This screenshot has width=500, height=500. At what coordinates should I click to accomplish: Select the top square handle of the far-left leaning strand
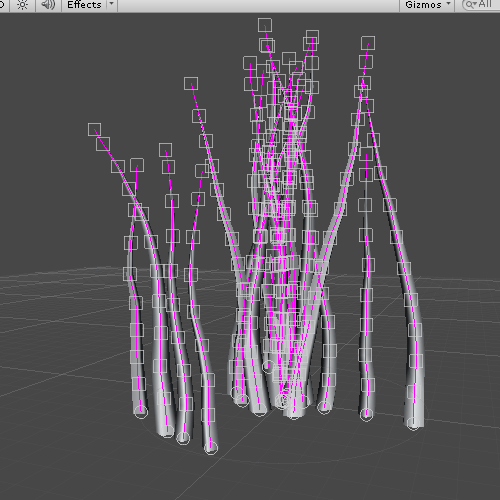pos(95,129)
